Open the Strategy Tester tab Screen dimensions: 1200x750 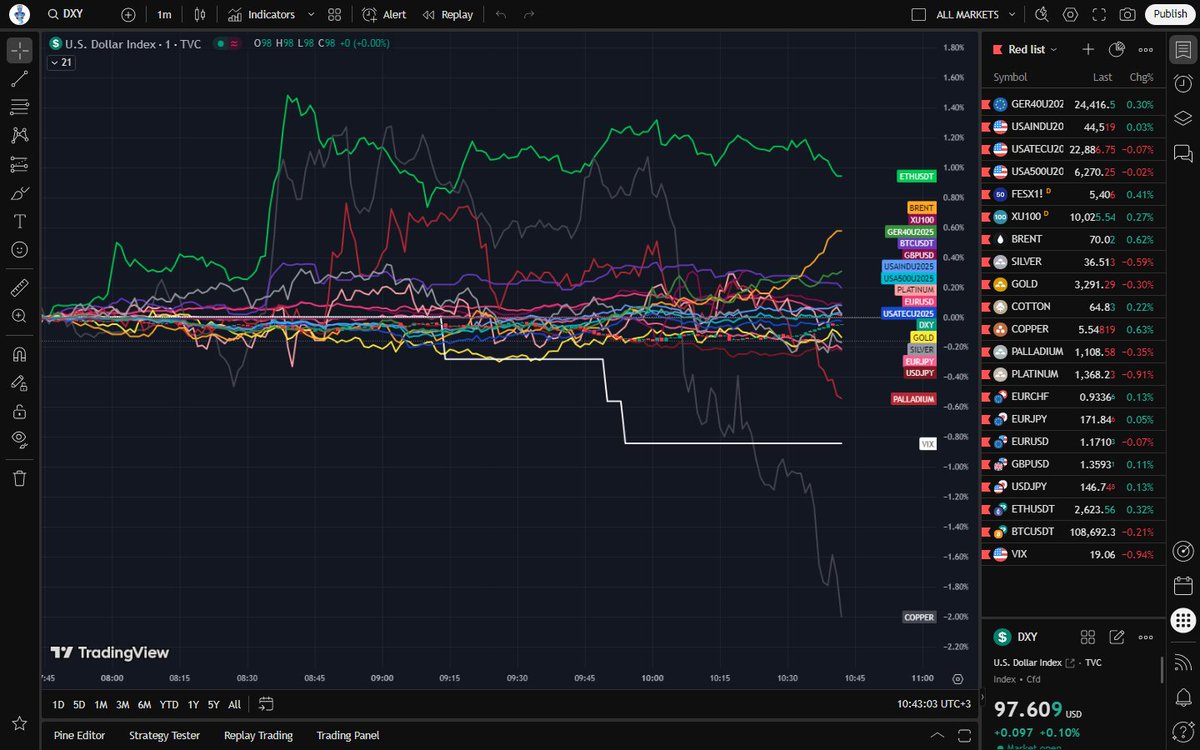(164, 735)
